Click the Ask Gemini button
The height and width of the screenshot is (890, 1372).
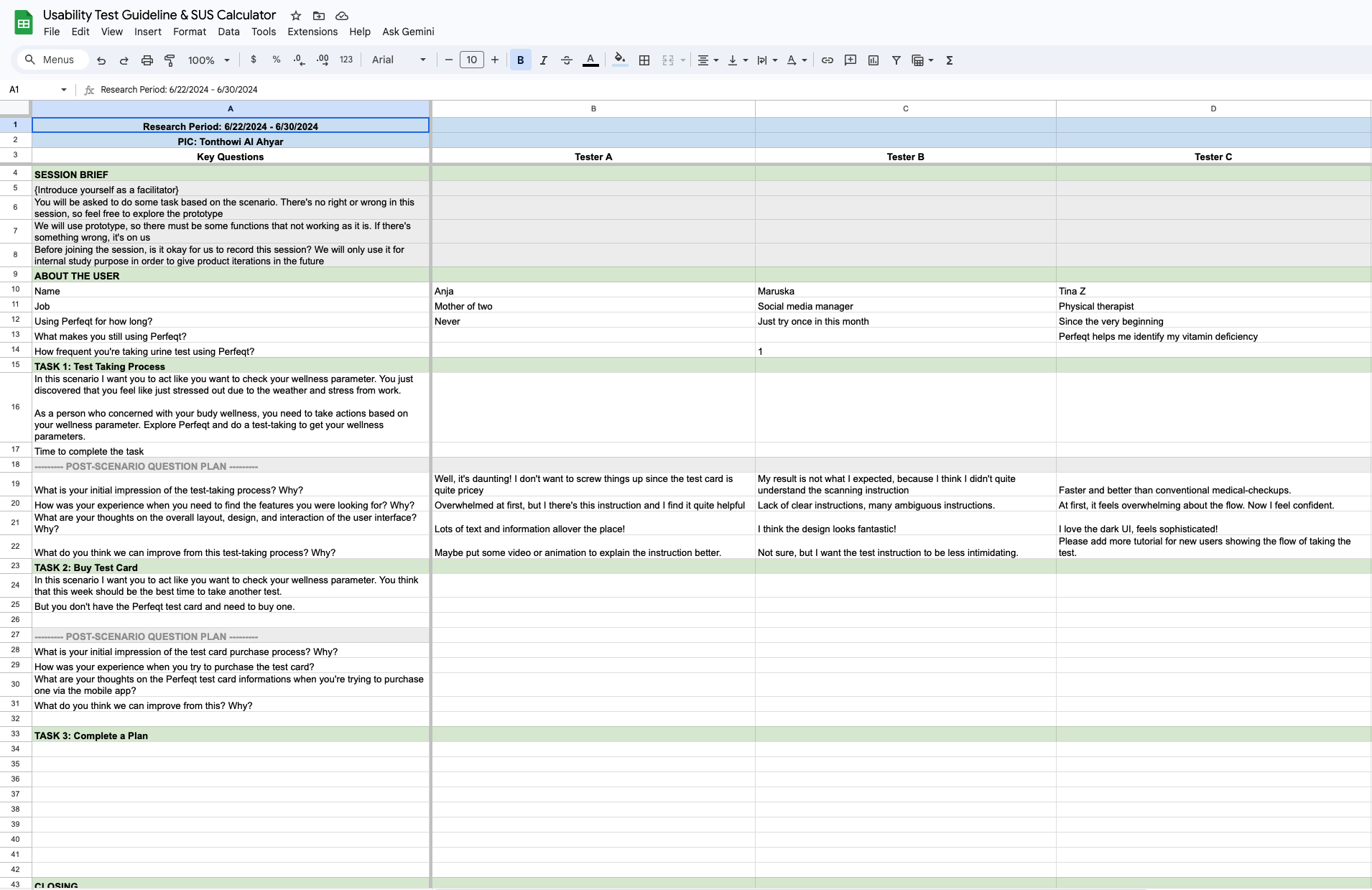[408, 32]
